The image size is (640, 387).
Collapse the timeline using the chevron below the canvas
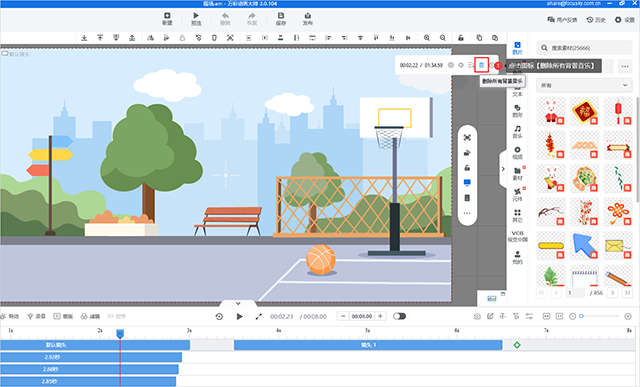(x=238, y=303)
